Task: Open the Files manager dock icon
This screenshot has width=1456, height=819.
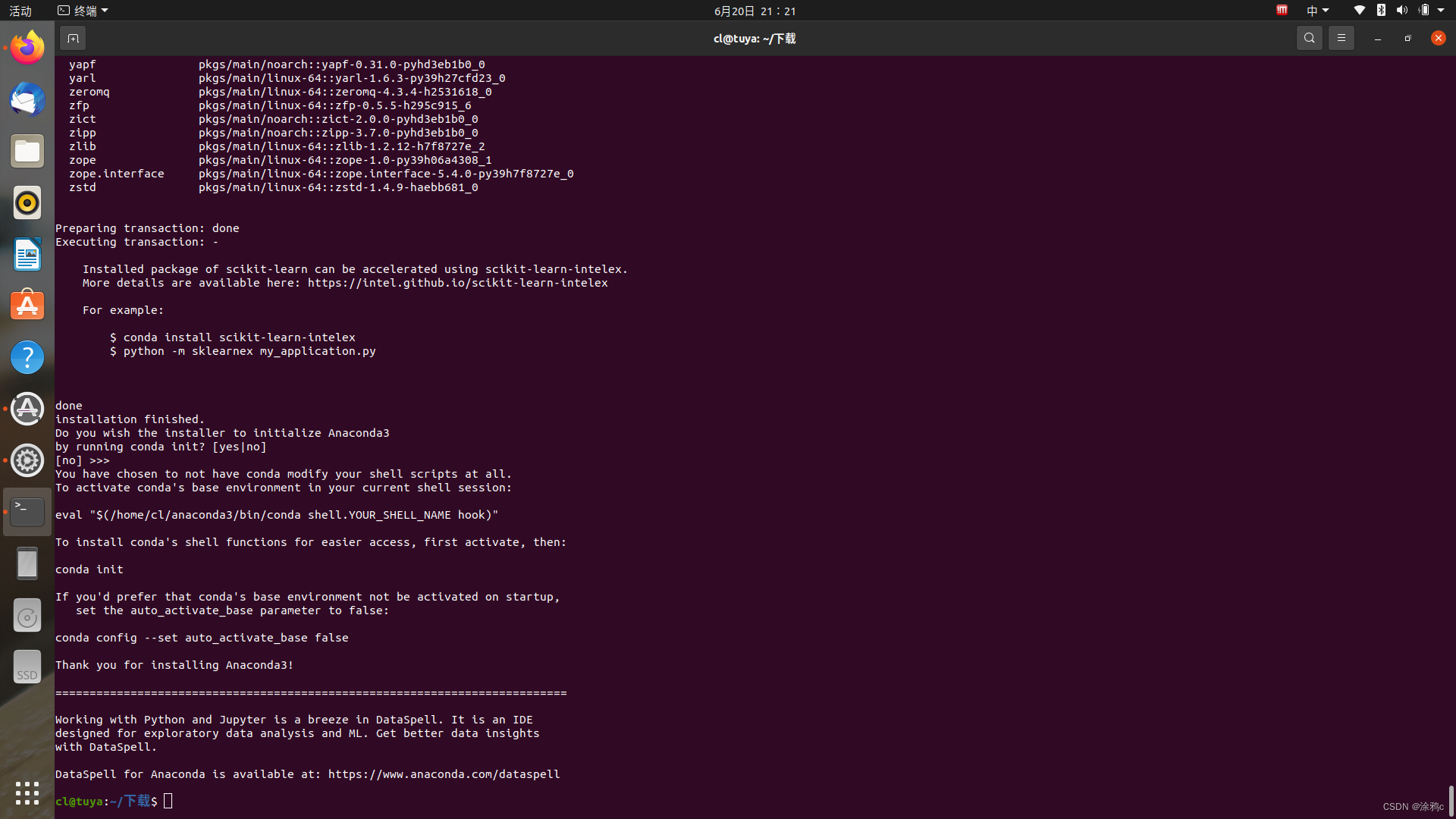Action: 27,152
